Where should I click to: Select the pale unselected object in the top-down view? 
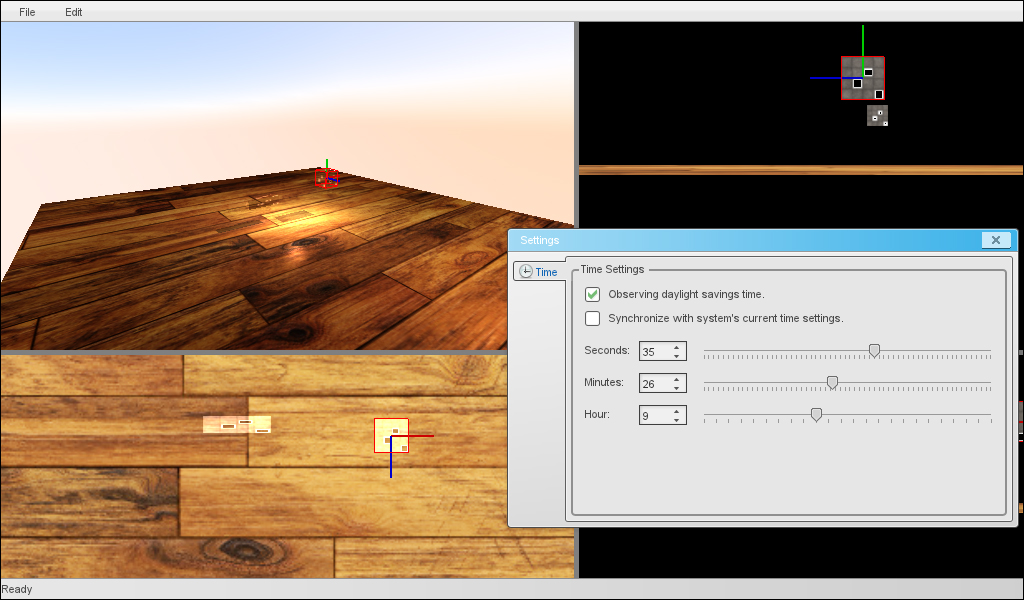click(x=237, y=424)
